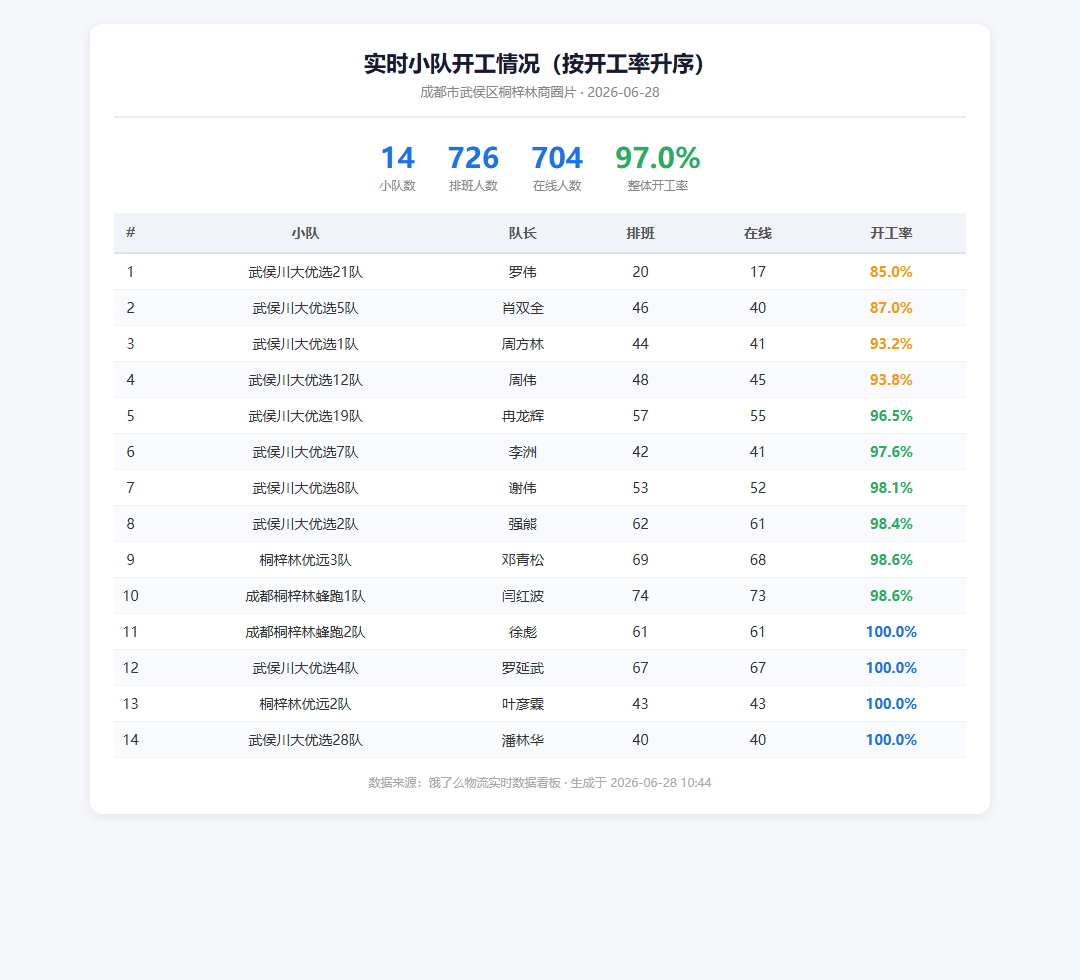Click the 96.5% rate value

pyautogui.click(x=891, y=416)
